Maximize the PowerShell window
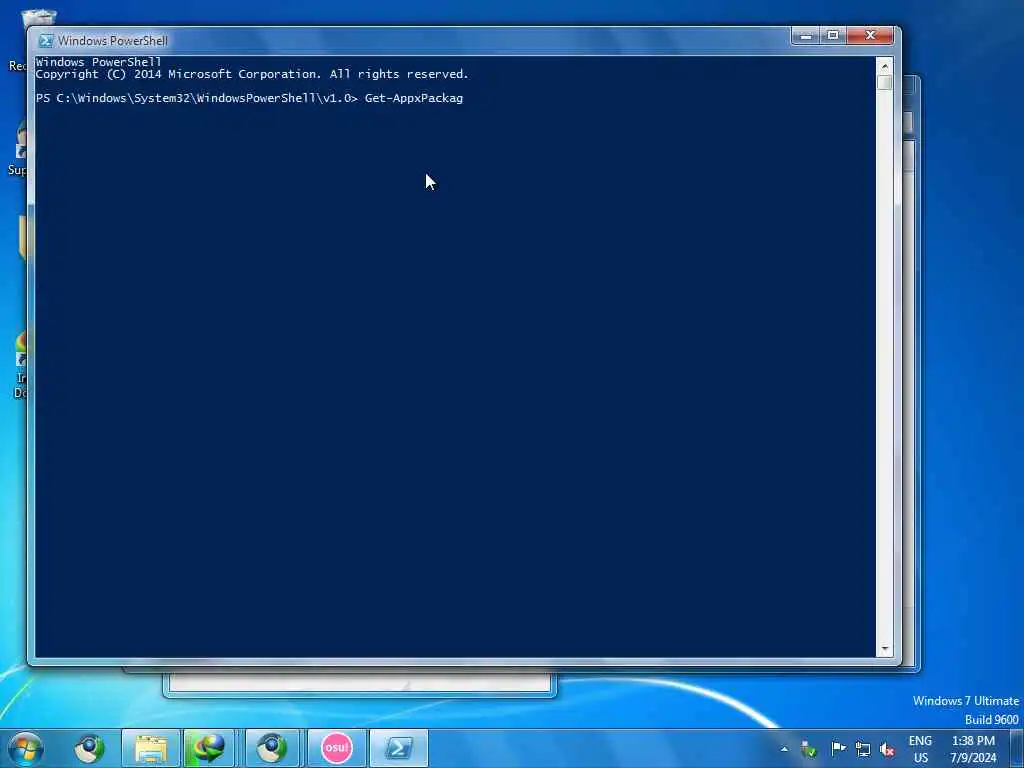This screenshot has height=768, width=1024. point(833,35)
